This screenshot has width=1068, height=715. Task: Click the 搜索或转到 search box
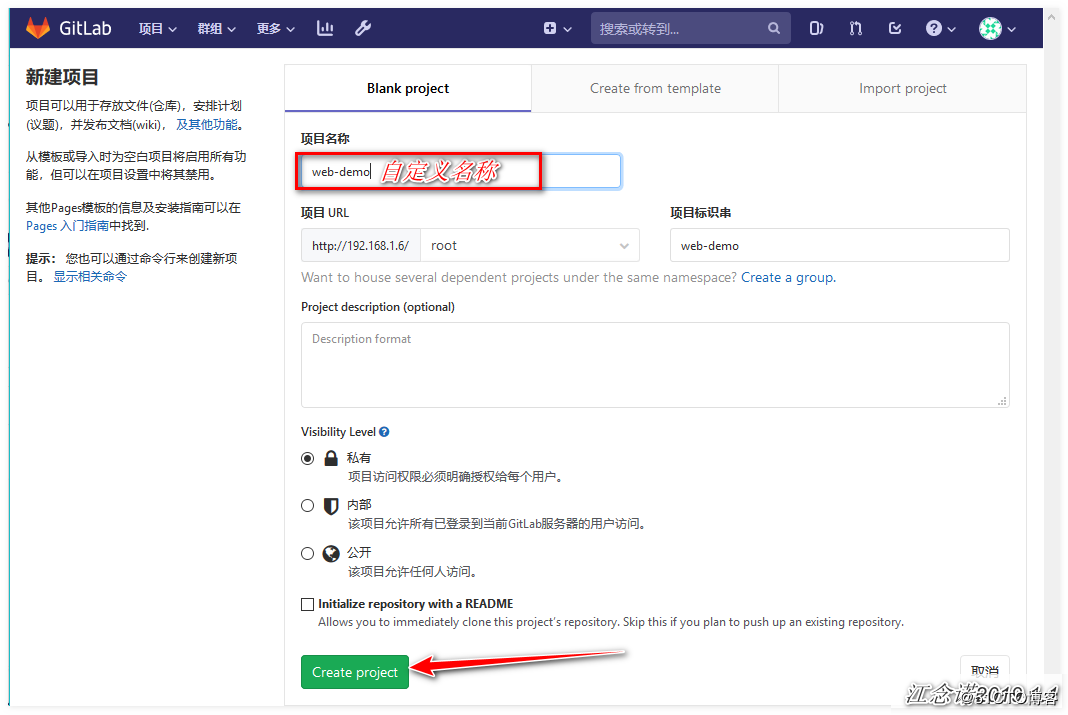[691, 29]
